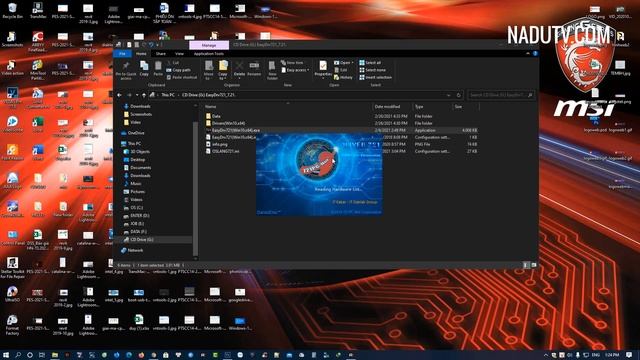Open Screenshots in the navigation pane
Viewport: 640px width, 360px height.
pyautogui.click(x=141, y=114)
